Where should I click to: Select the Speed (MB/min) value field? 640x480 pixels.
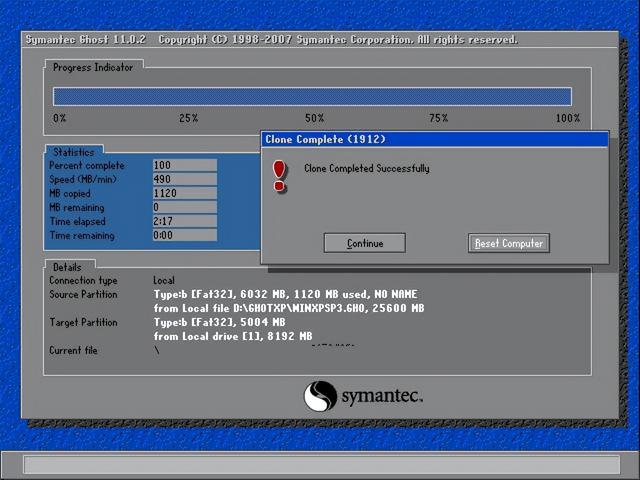coord(184,179)
